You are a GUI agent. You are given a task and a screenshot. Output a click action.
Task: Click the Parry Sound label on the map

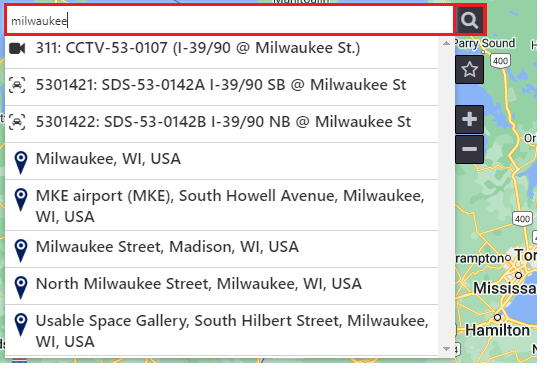tap(484, 44)
